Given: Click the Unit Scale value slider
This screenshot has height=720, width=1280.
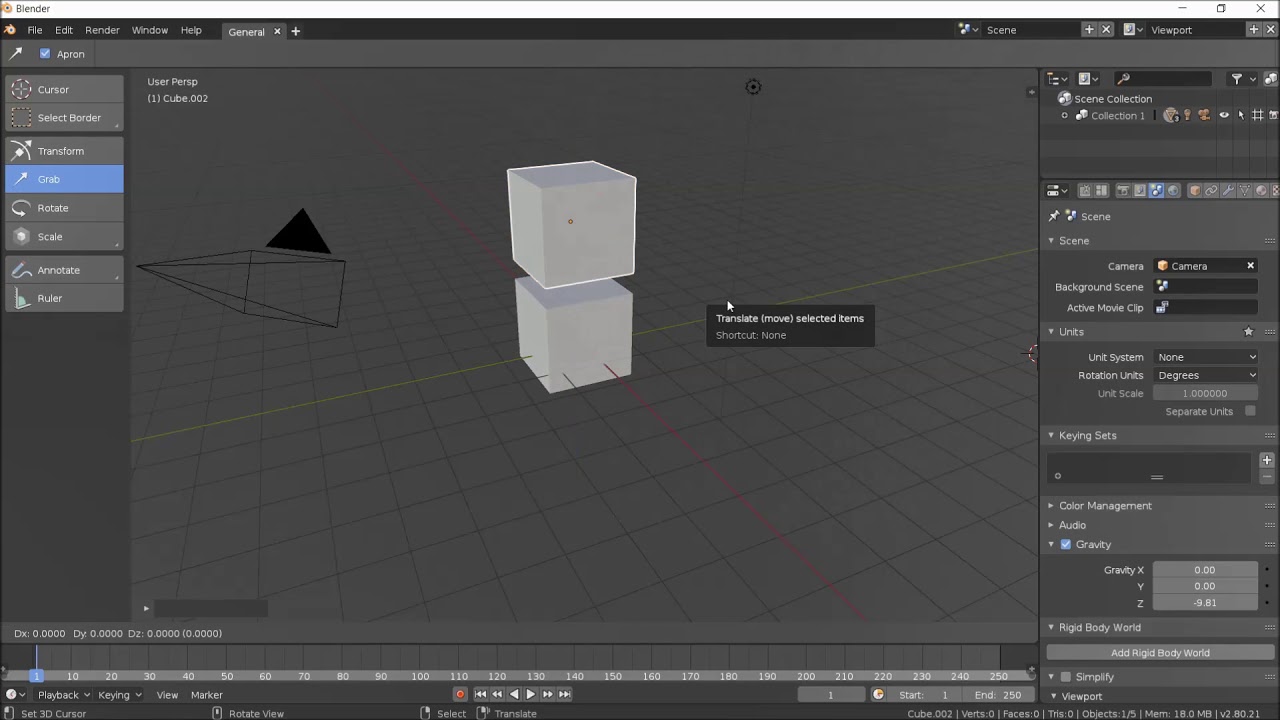Looking at the screenshot, I should pos(1205,393).
